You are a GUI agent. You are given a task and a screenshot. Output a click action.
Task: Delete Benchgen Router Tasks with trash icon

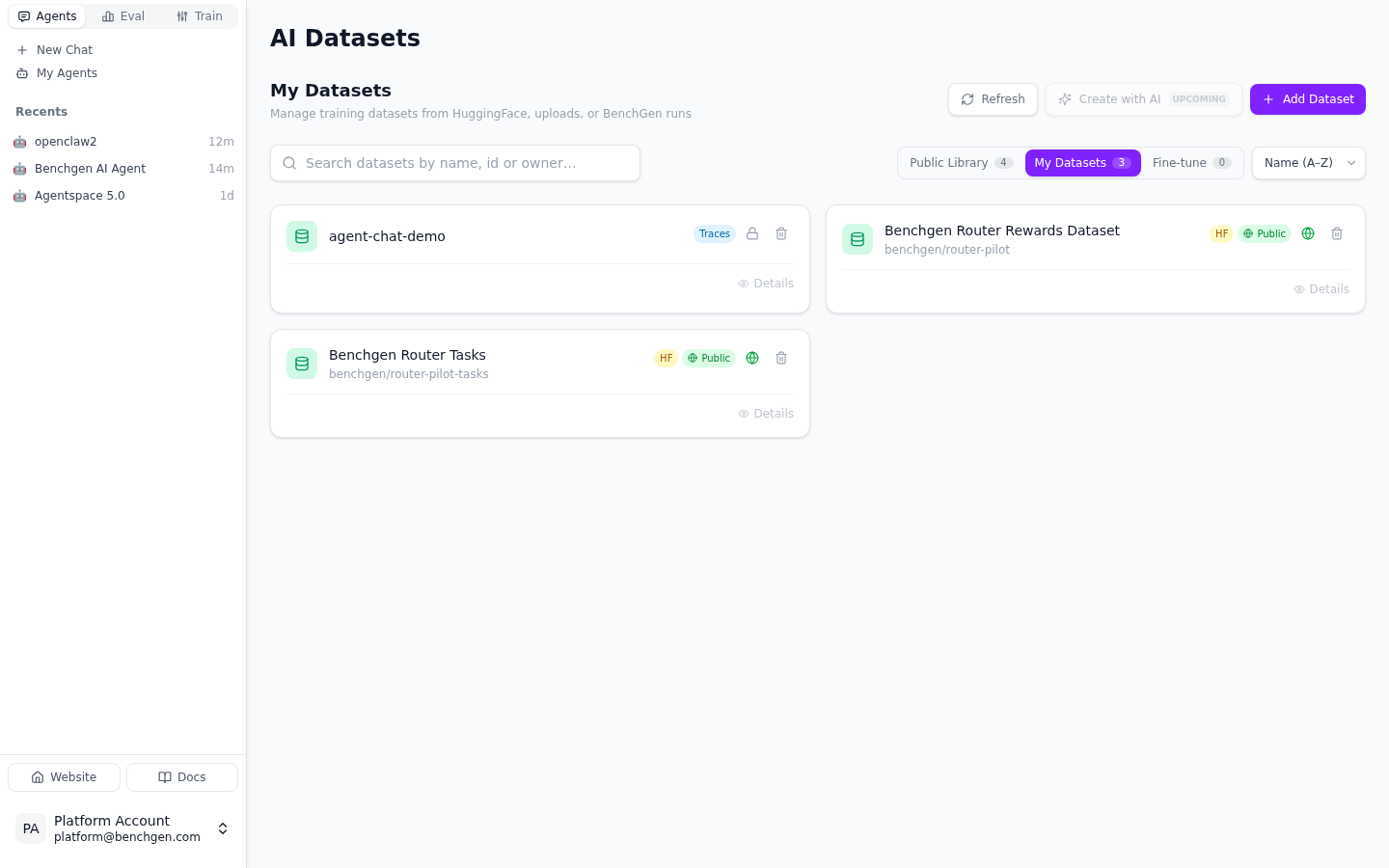(781, 358)
